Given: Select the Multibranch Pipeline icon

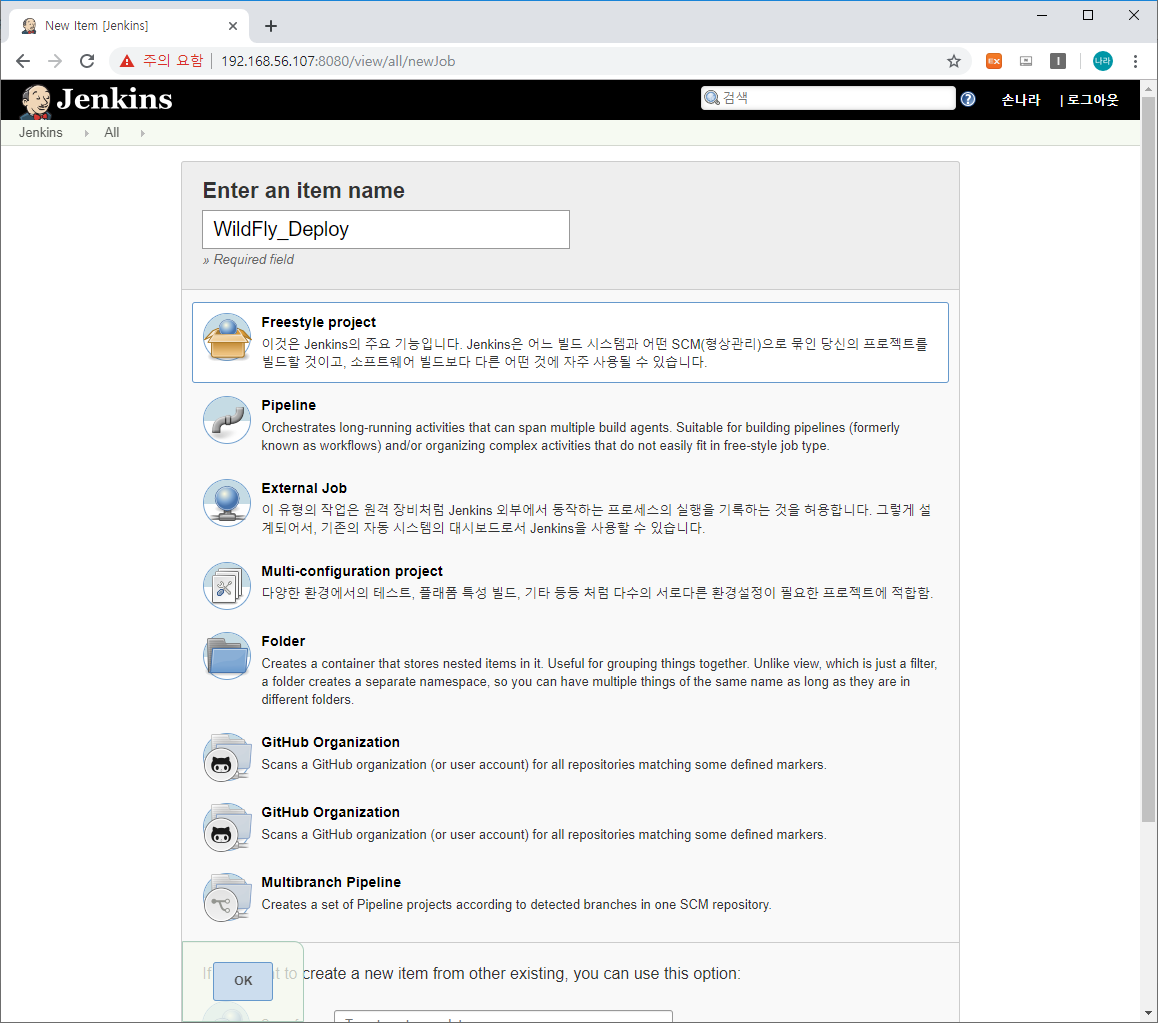Looking at the screenshot, I should (227, 897).
